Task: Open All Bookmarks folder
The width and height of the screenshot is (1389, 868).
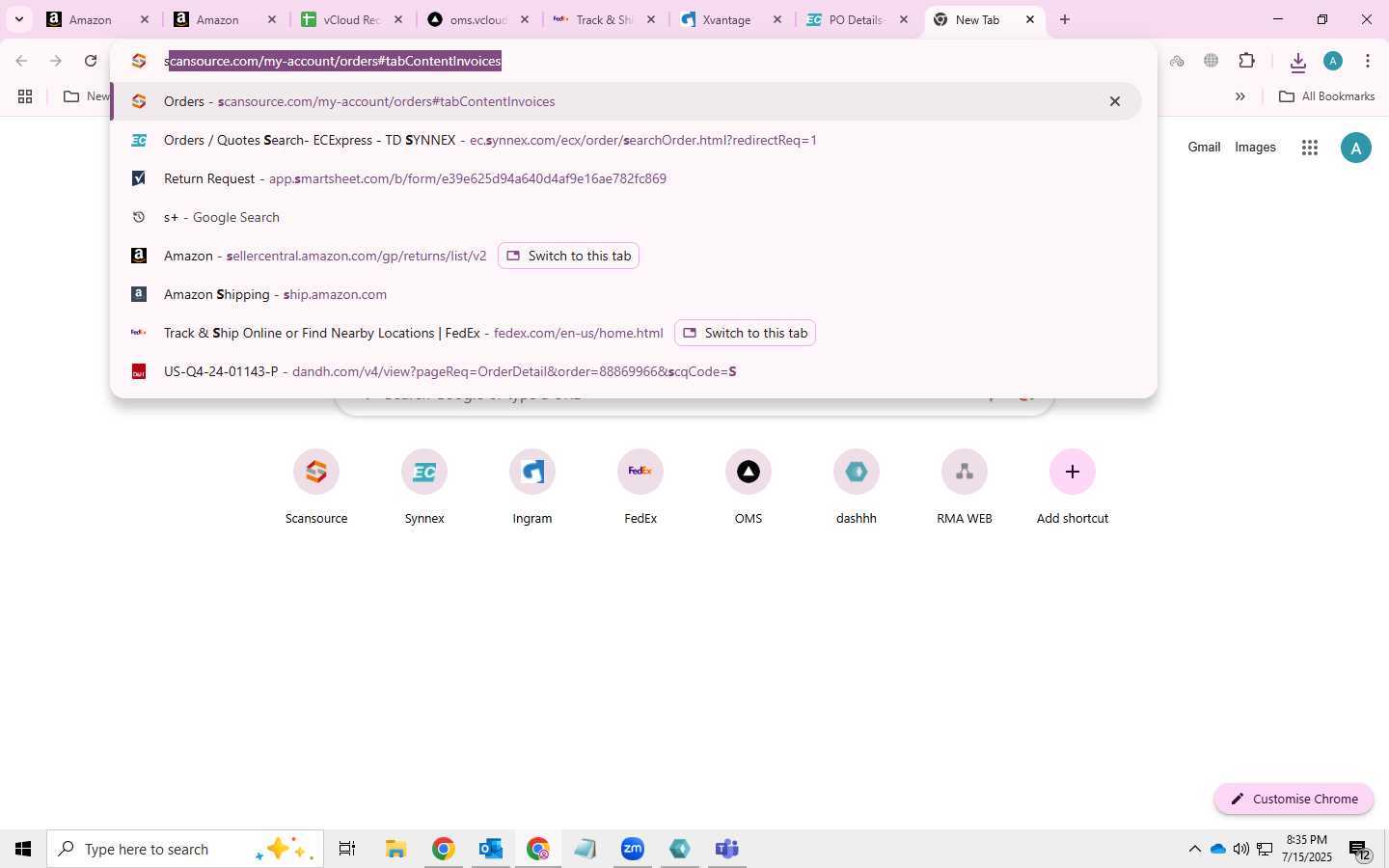Action: coord(1326,96)
